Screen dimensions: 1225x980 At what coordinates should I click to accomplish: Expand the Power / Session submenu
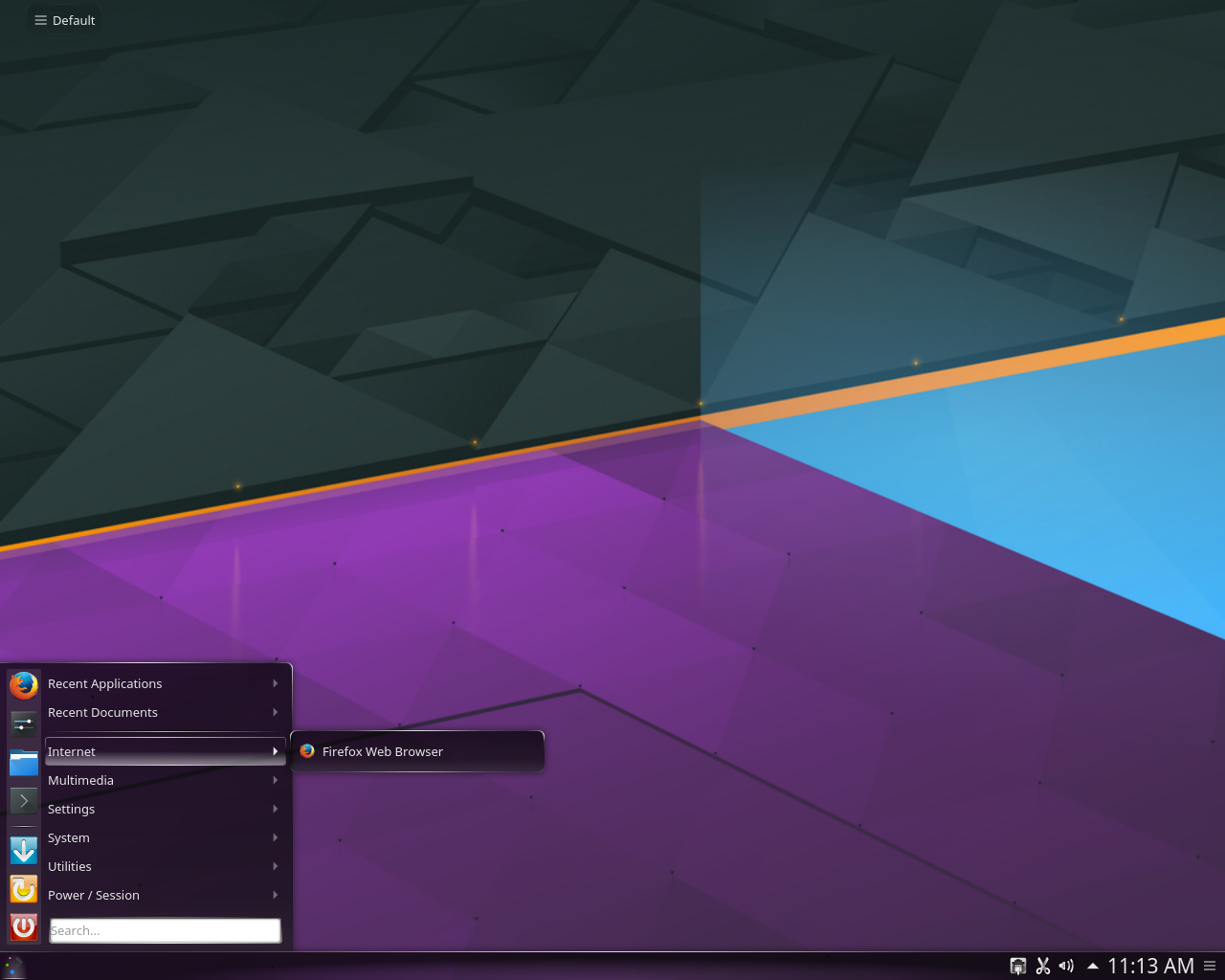(165, 895)
